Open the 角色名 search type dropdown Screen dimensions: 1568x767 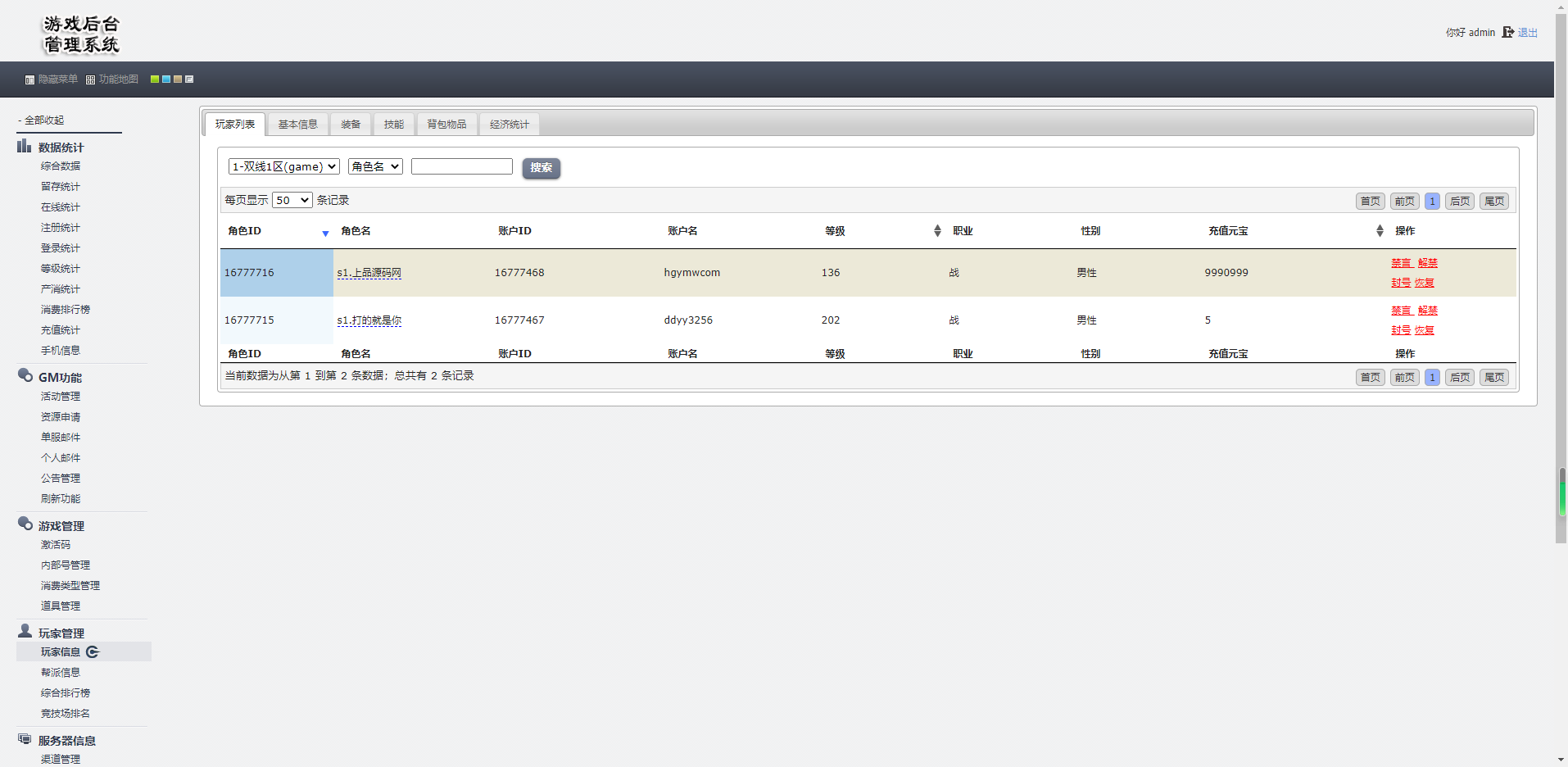coord(375,167)
